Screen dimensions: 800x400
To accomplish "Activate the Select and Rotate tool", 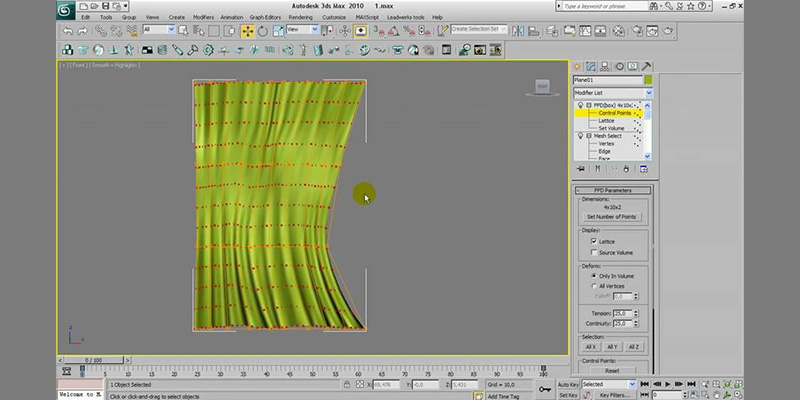I will [263, 31].
